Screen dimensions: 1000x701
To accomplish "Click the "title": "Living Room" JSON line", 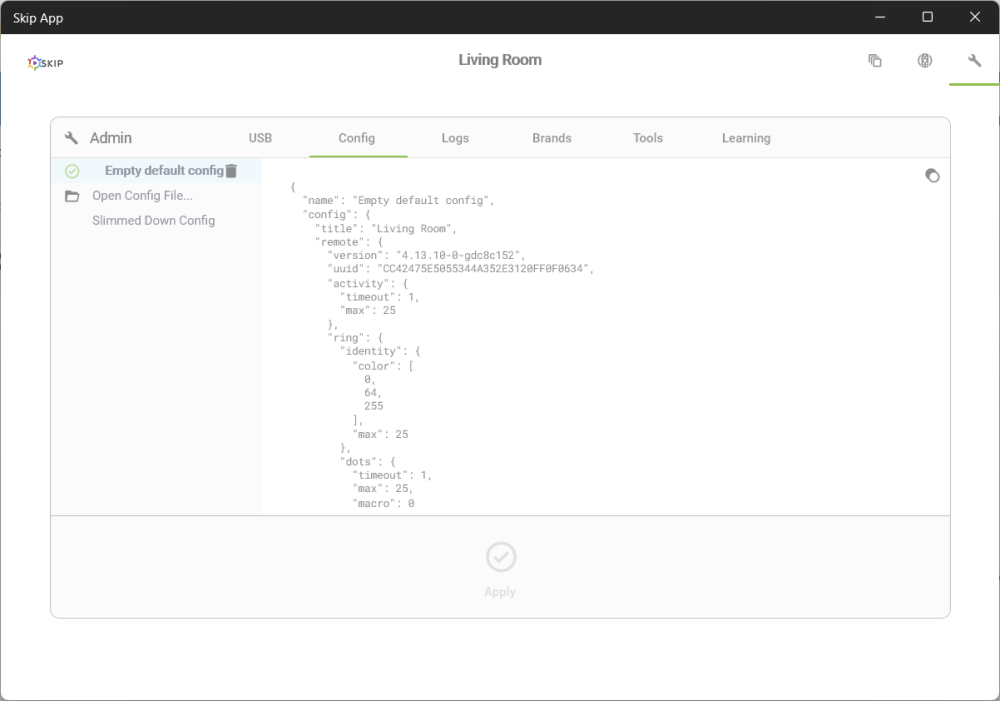I will click(386, 228).
